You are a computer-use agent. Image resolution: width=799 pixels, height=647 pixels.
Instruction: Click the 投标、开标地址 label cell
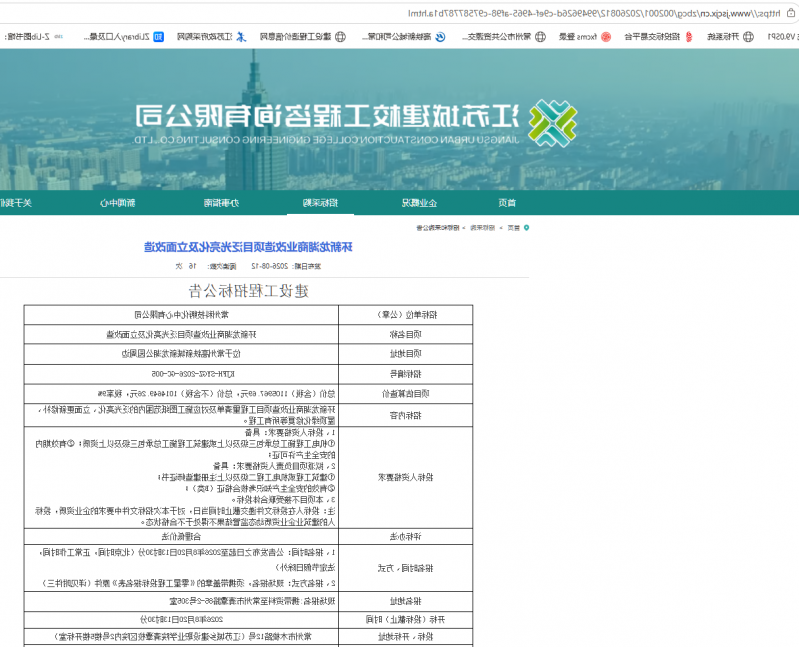406,637
